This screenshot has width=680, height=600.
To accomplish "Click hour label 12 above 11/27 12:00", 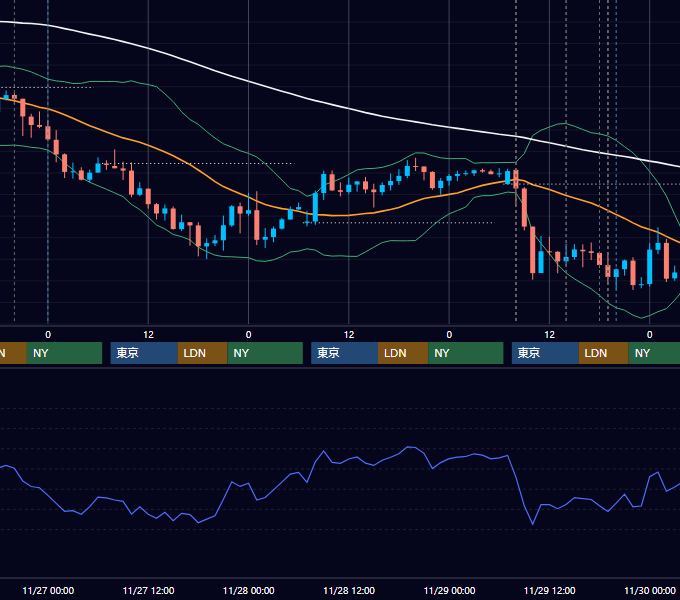I will tap(148, 335).
